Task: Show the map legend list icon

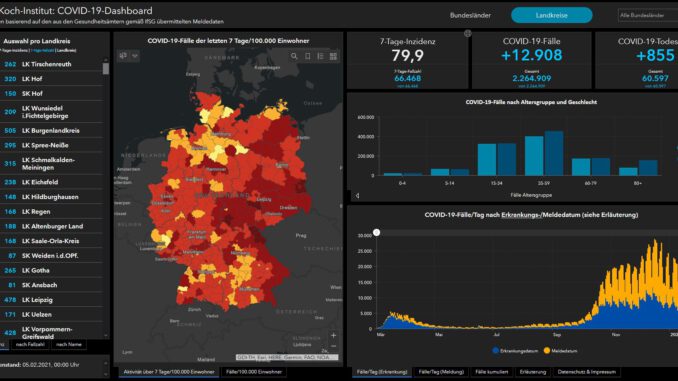Action: coord(320,56)
